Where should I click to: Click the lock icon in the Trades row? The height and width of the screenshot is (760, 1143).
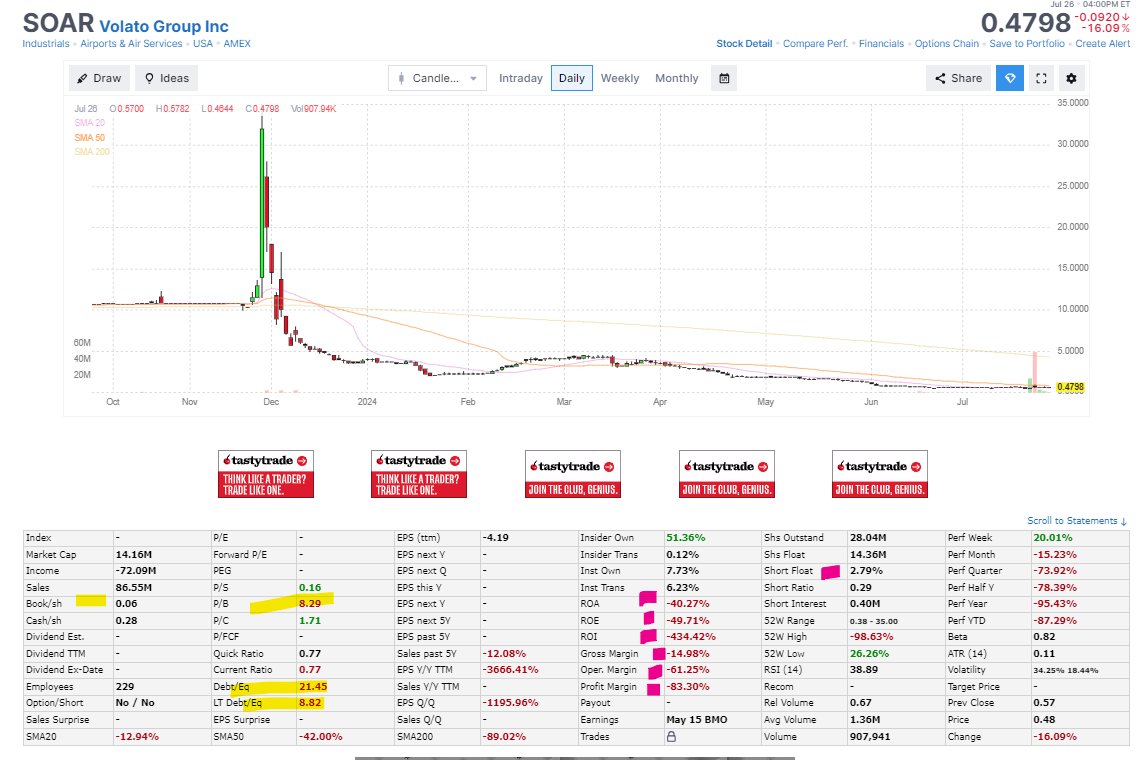pos(671,737)
